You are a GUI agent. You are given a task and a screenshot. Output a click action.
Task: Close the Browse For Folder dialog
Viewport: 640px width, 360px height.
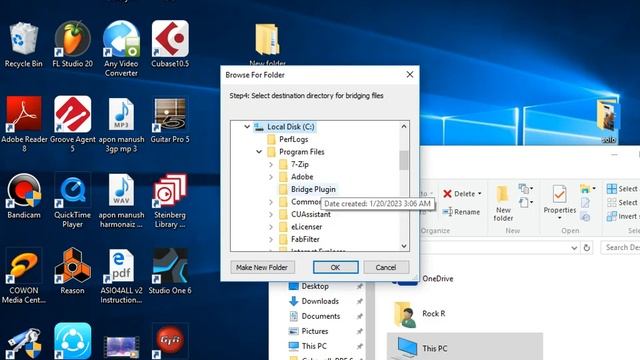point(410,75)
